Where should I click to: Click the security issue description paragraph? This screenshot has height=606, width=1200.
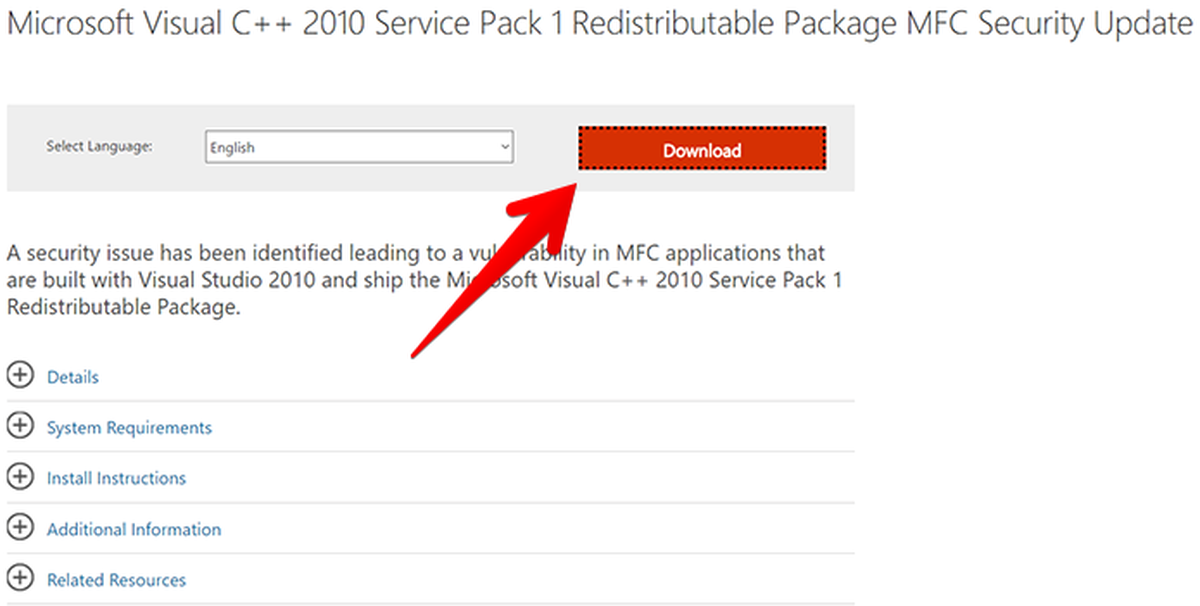[424, 280]
